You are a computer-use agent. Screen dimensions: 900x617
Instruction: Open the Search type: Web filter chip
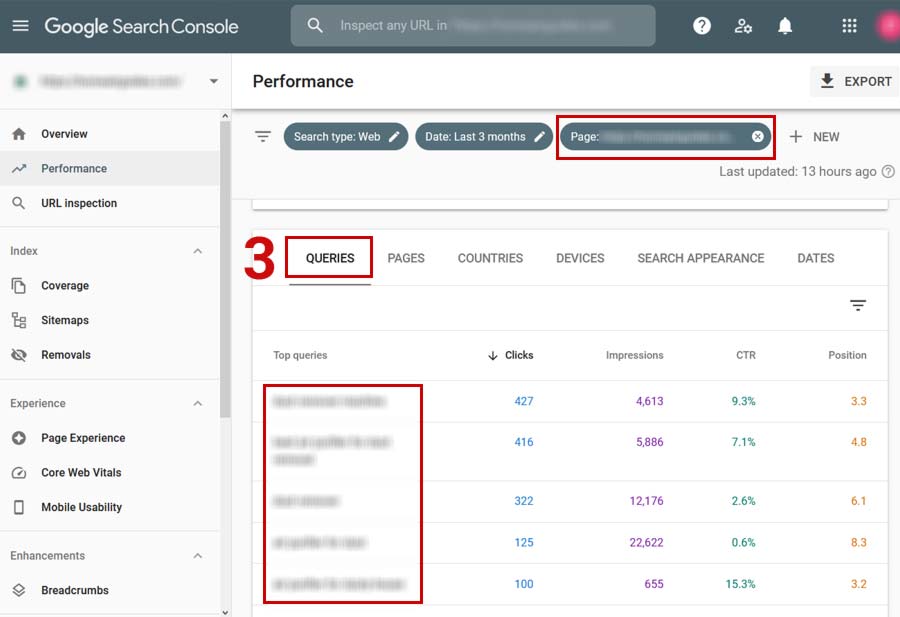(x=346, y=137)
